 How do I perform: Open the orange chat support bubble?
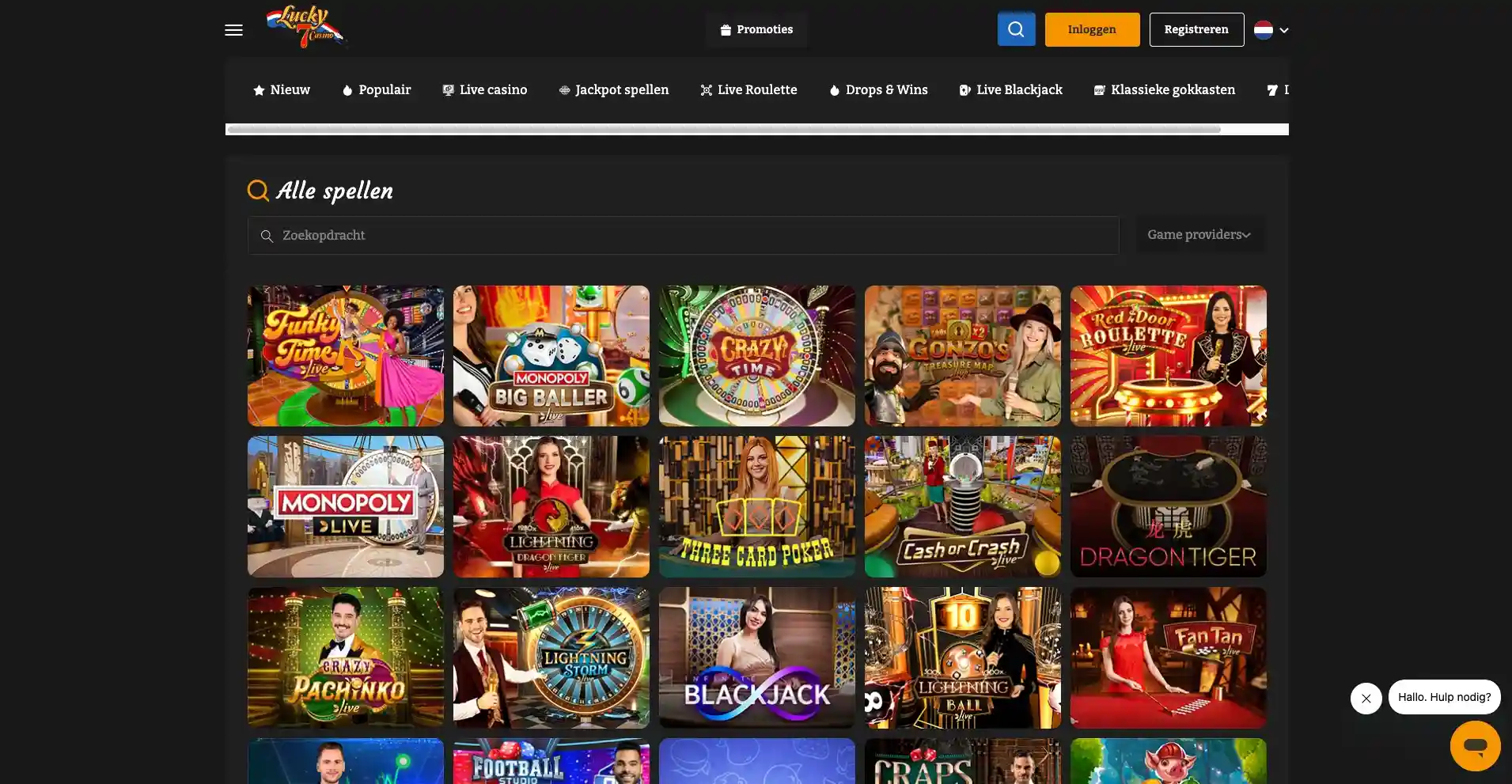tap(1475, 745)
